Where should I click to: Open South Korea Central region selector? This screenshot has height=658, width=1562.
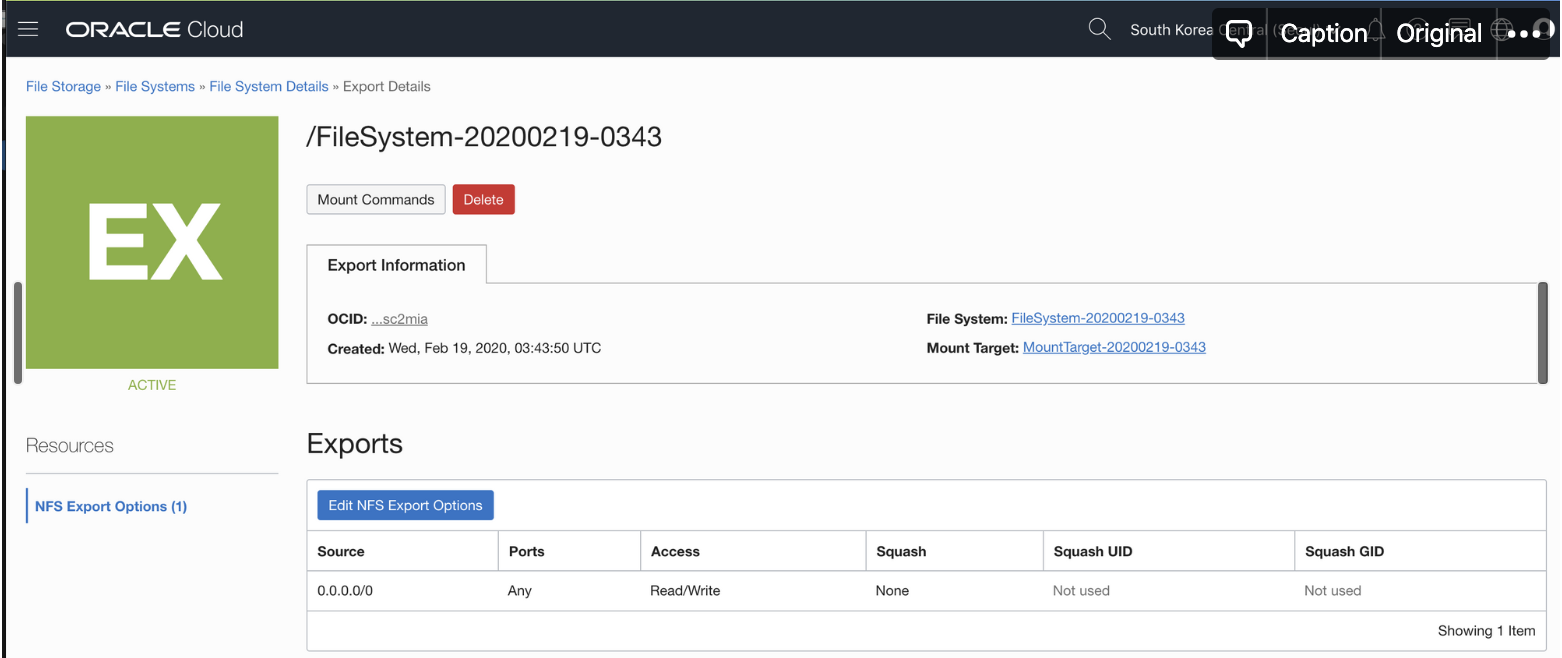pyautogui.click(x=1171, y=30)
